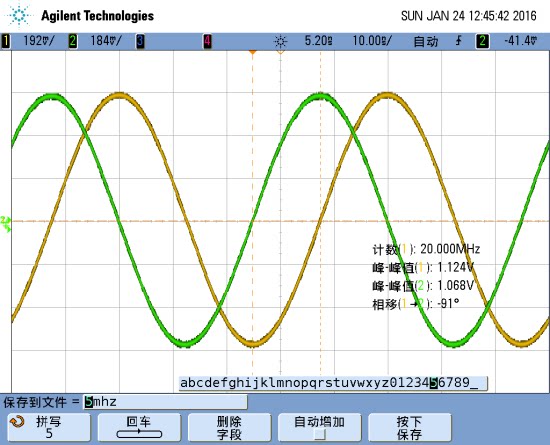Screen dimensions: 550x445
Task: Open the 拼写 spell softkey
Action: click(x=49, y=427)
